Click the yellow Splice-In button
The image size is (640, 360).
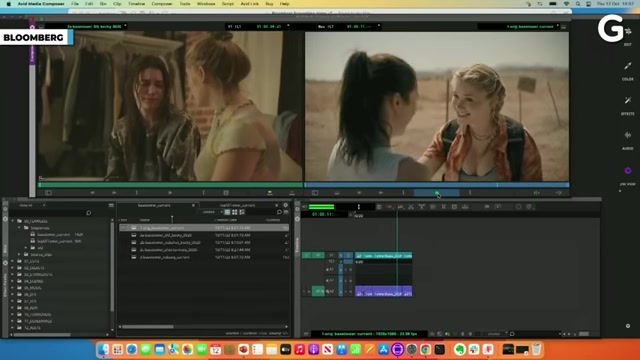270,193
